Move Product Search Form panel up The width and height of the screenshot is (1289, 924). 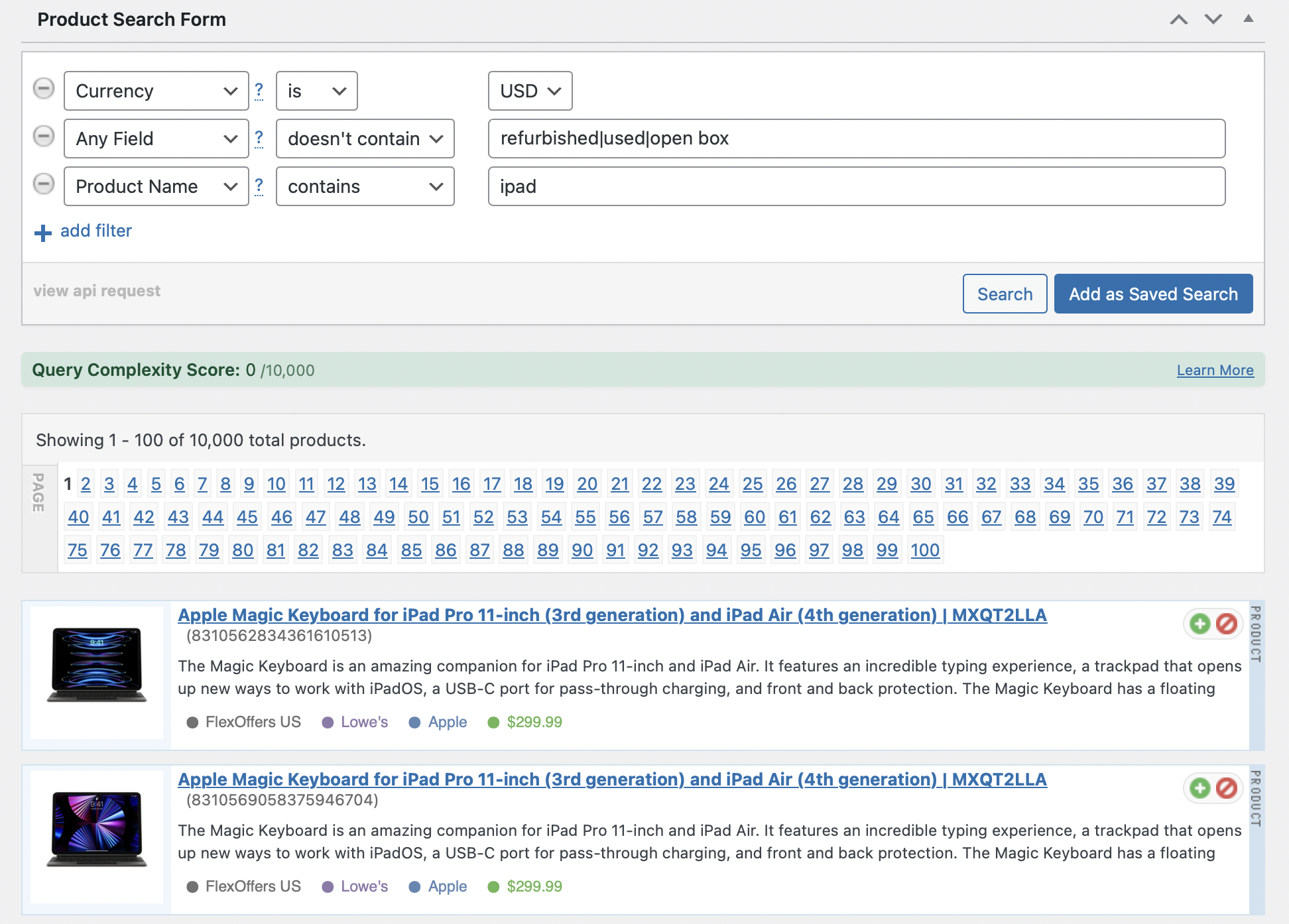point(1179,19)
